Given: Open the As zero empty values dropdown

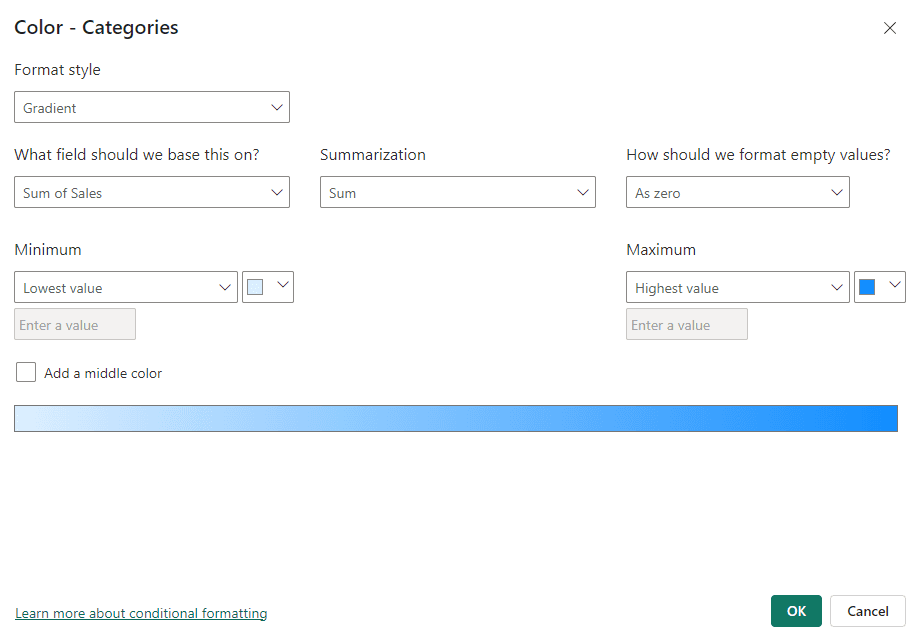Looking at the screenshot, I should tap(737, 192).
